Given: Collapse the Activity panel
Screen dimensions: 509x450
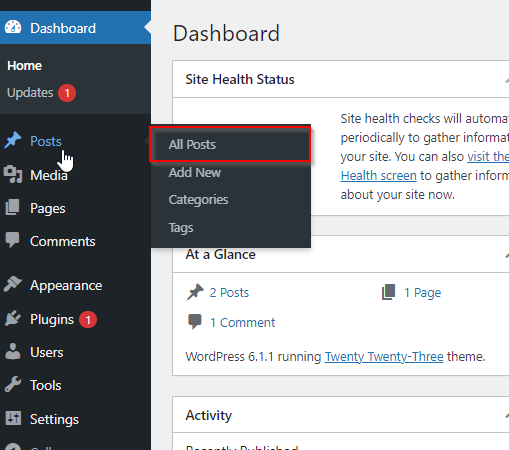Looking at the screenshot, I should tap(506, 415).
